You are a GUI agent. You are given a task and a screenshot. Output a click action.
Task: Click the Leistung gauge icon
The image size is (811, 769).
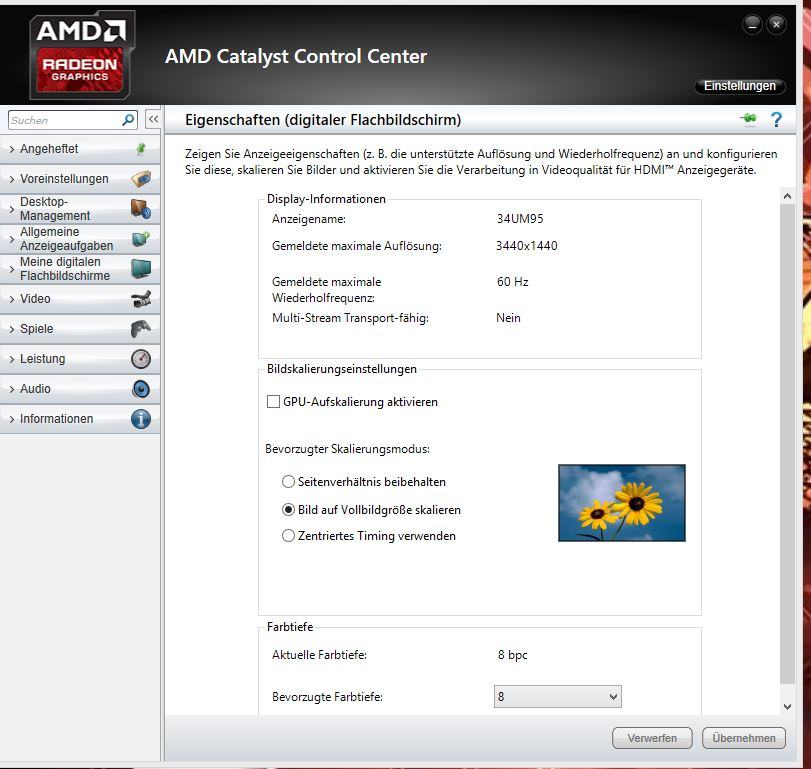(x=141, y=359)
